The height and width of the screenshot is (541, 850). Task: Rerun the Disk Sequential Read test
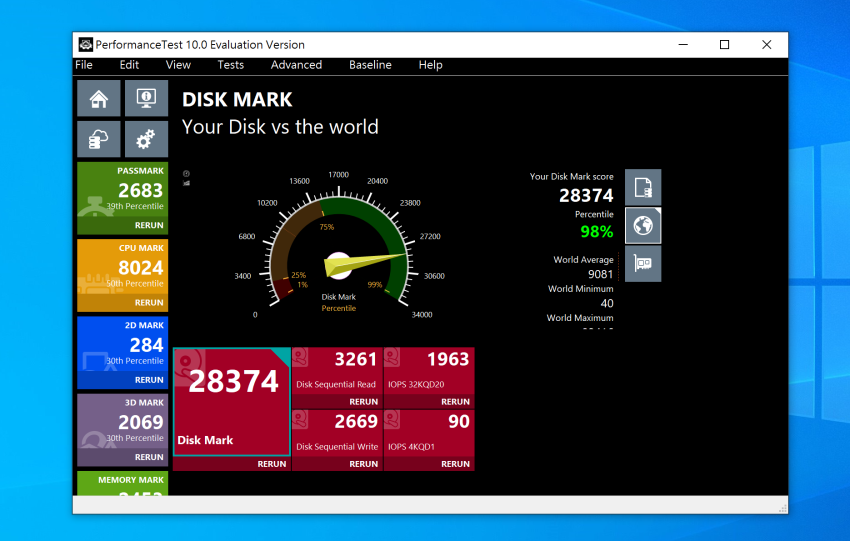pos(363,402)
